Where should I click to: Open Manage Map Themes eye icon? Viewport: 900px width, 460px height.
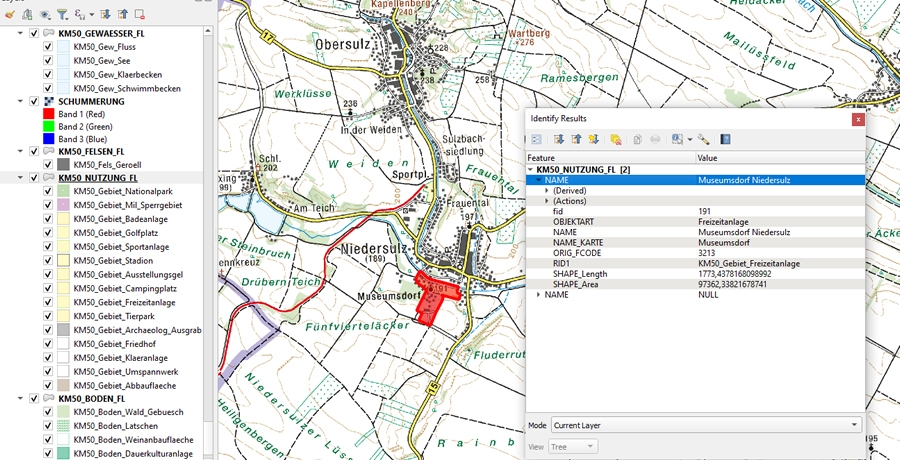point(45,14)
